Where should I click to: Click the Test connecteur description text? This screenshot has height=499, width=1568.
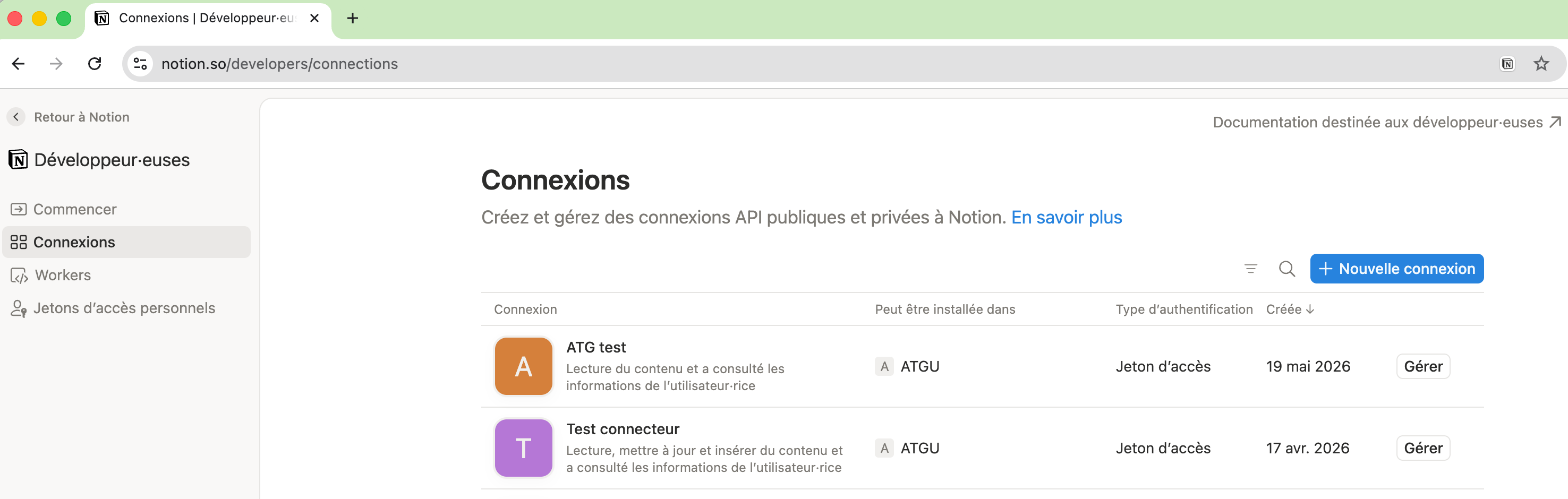(x=704, y=459)
